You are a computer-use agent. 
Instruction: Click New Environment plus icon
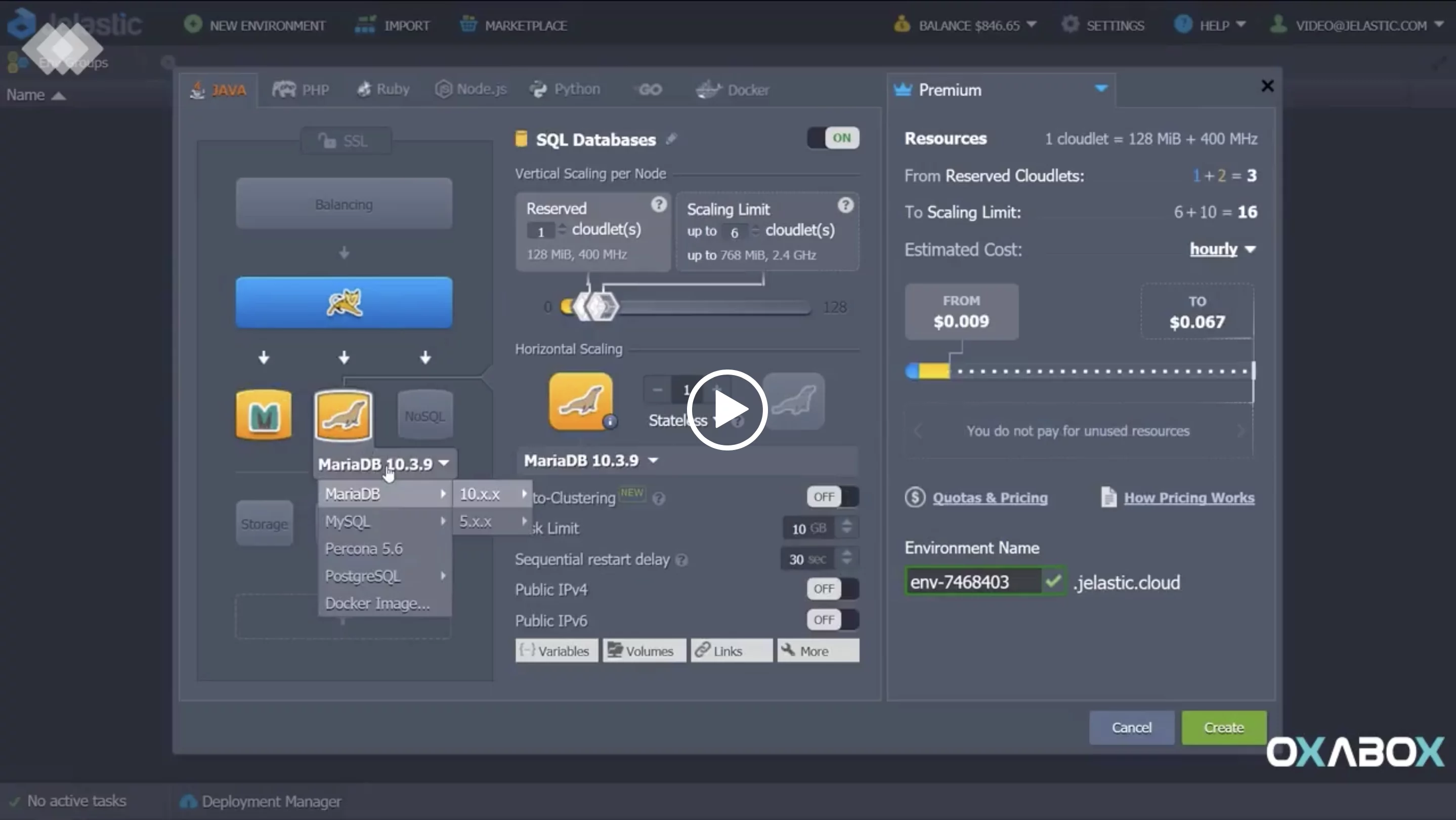193,25
